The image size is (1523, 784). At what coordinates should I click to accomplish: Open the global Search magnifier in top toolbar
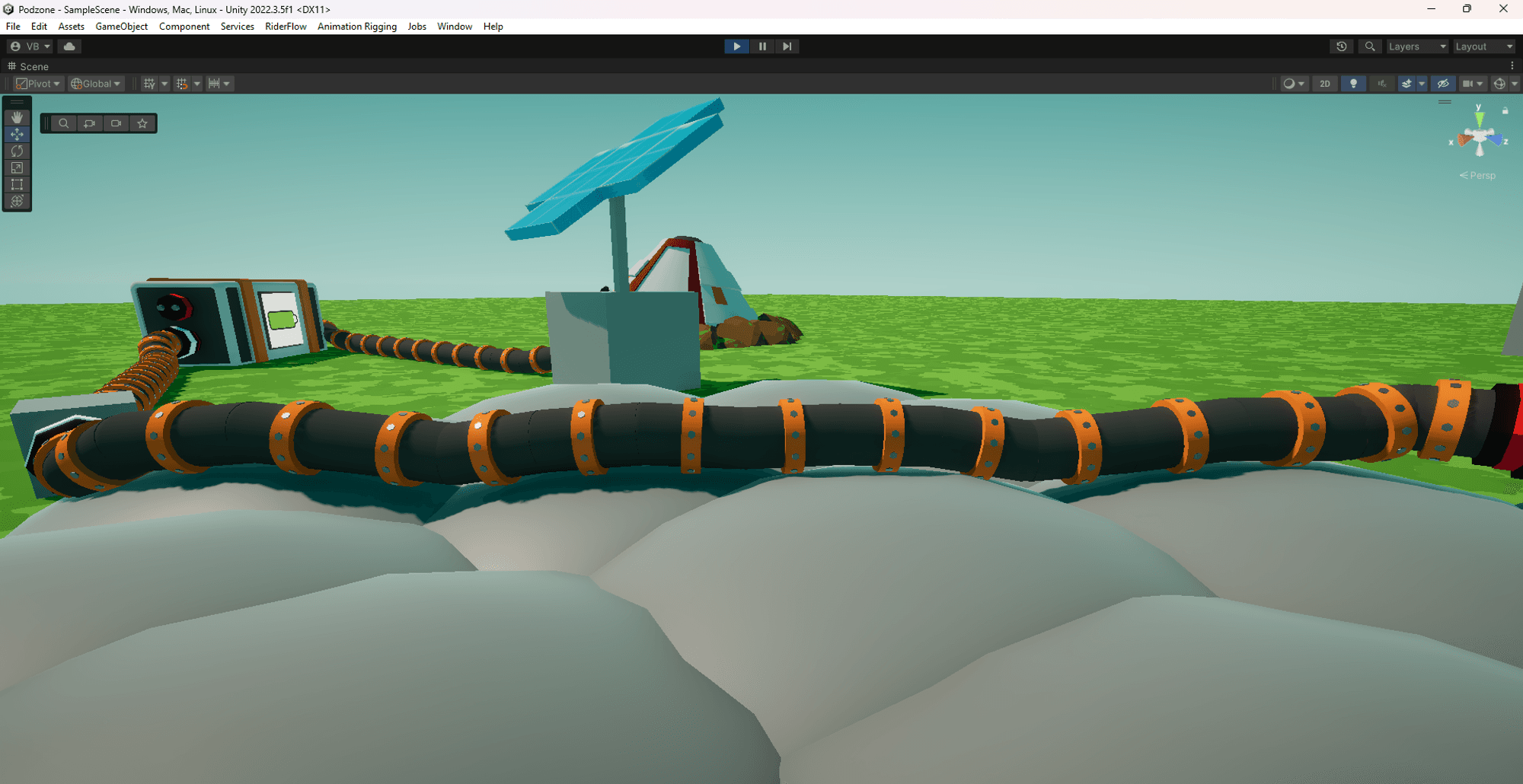pos(1370,46)
